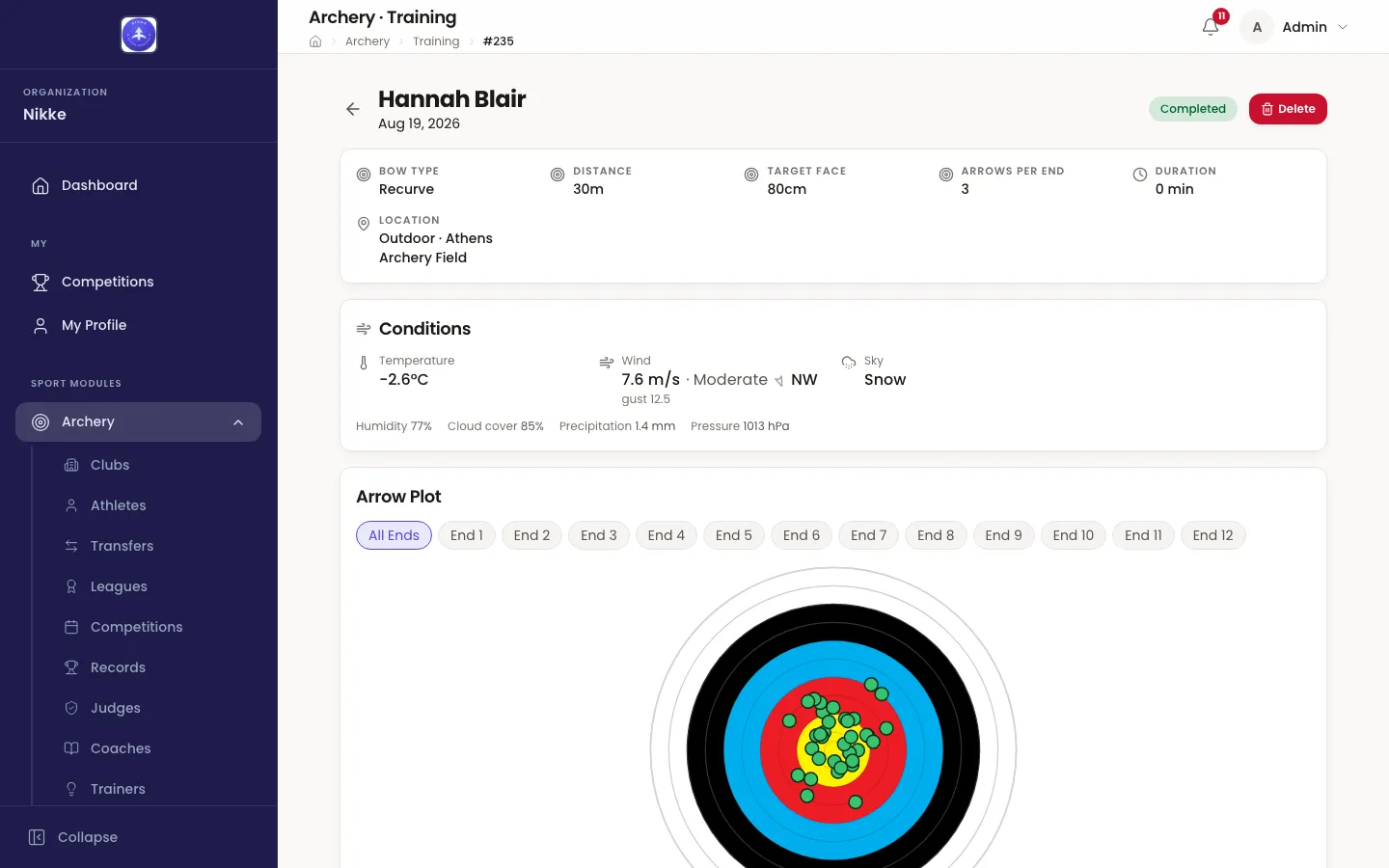Open the Dashboard sidebar item
The height and width of the screenshot is (868, 1389).
pos(139,185)
